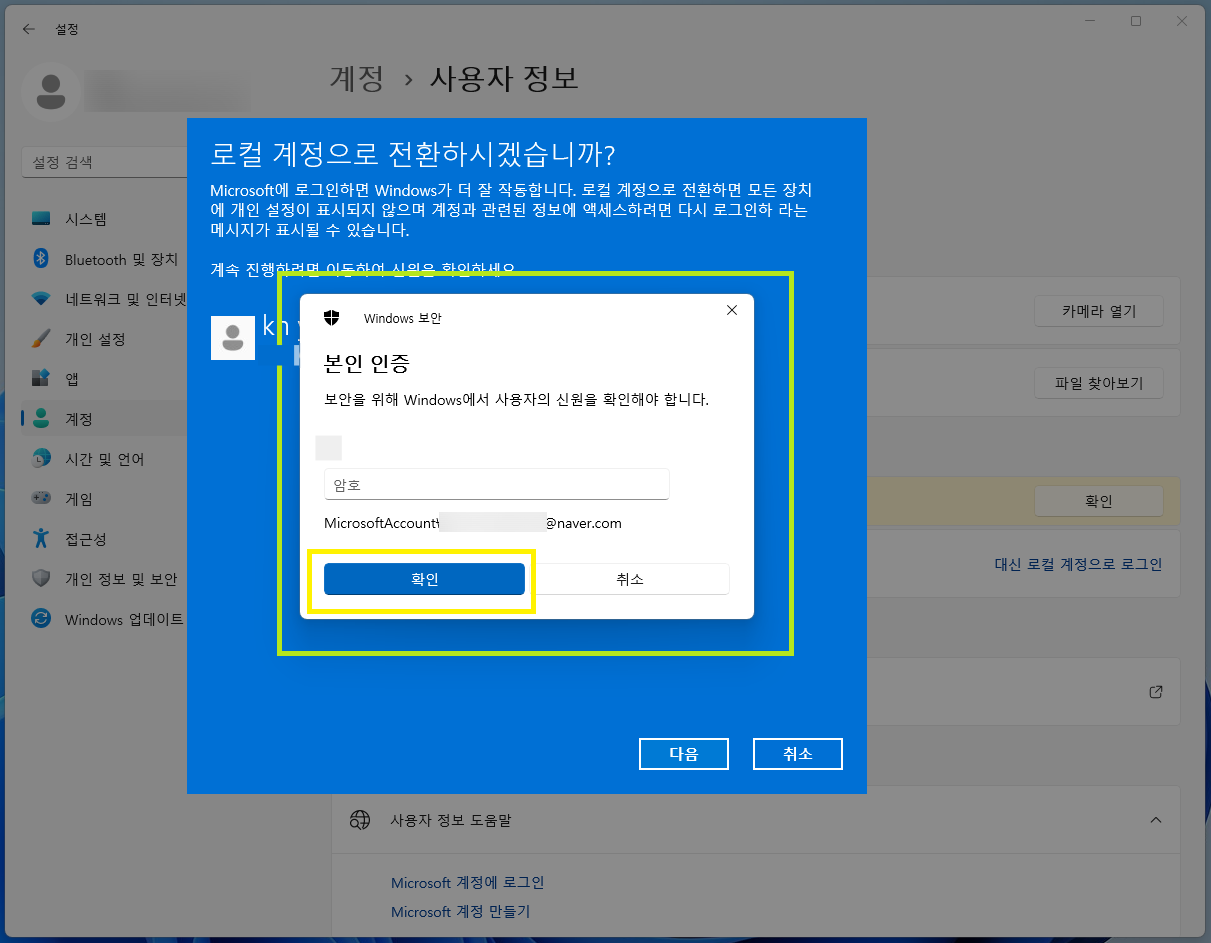This screenshot has width=1211, height=943.
Task: Click the 확인 button in the yellow banner
Action: tap(1099, 501)
